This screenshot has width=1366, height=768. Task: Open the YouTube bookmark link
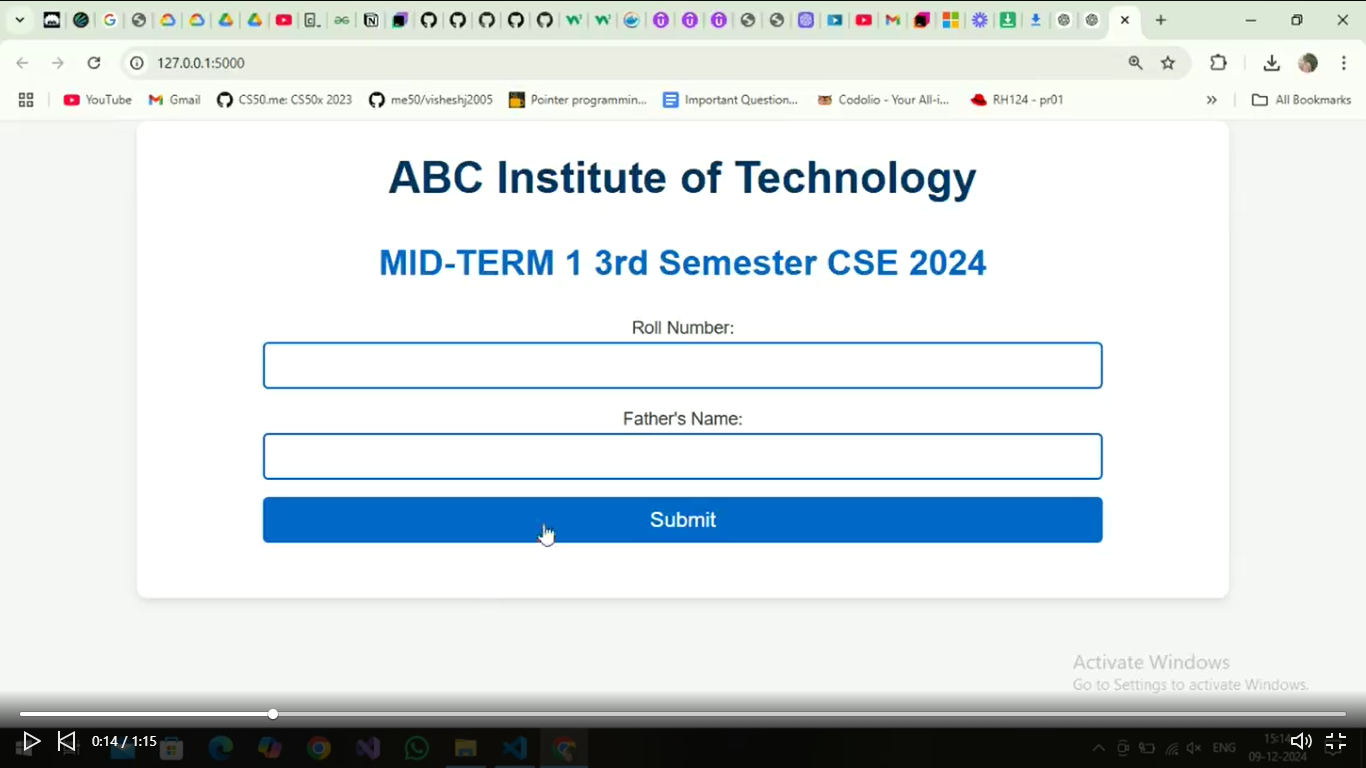98,100
